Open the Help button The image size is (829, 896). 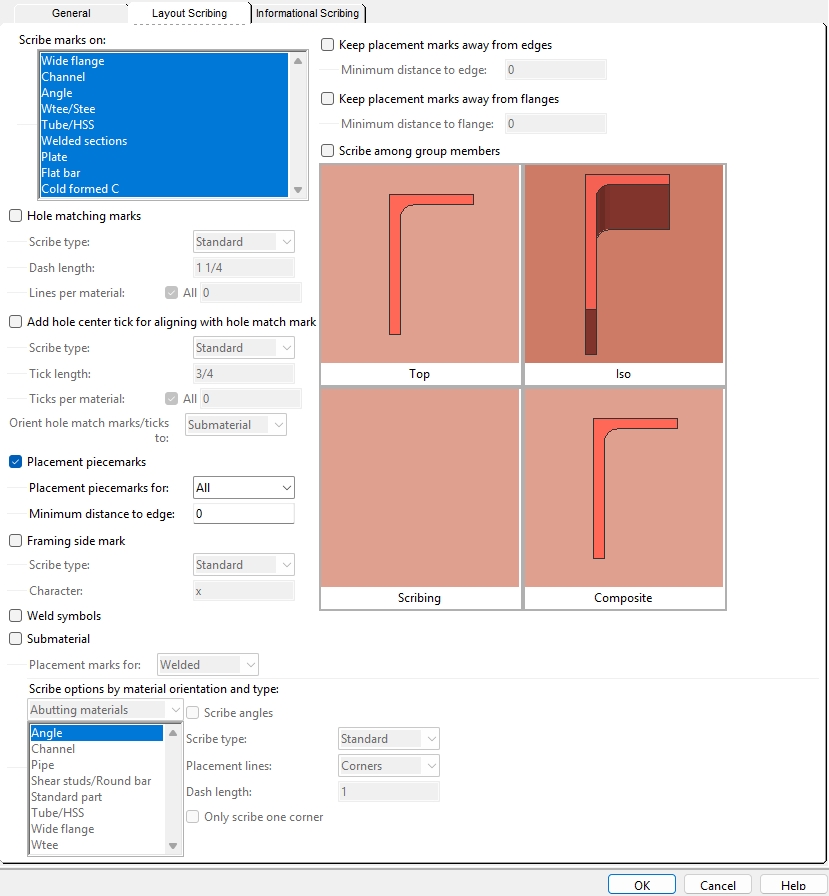pyautogui.click(x=793, y=885)
